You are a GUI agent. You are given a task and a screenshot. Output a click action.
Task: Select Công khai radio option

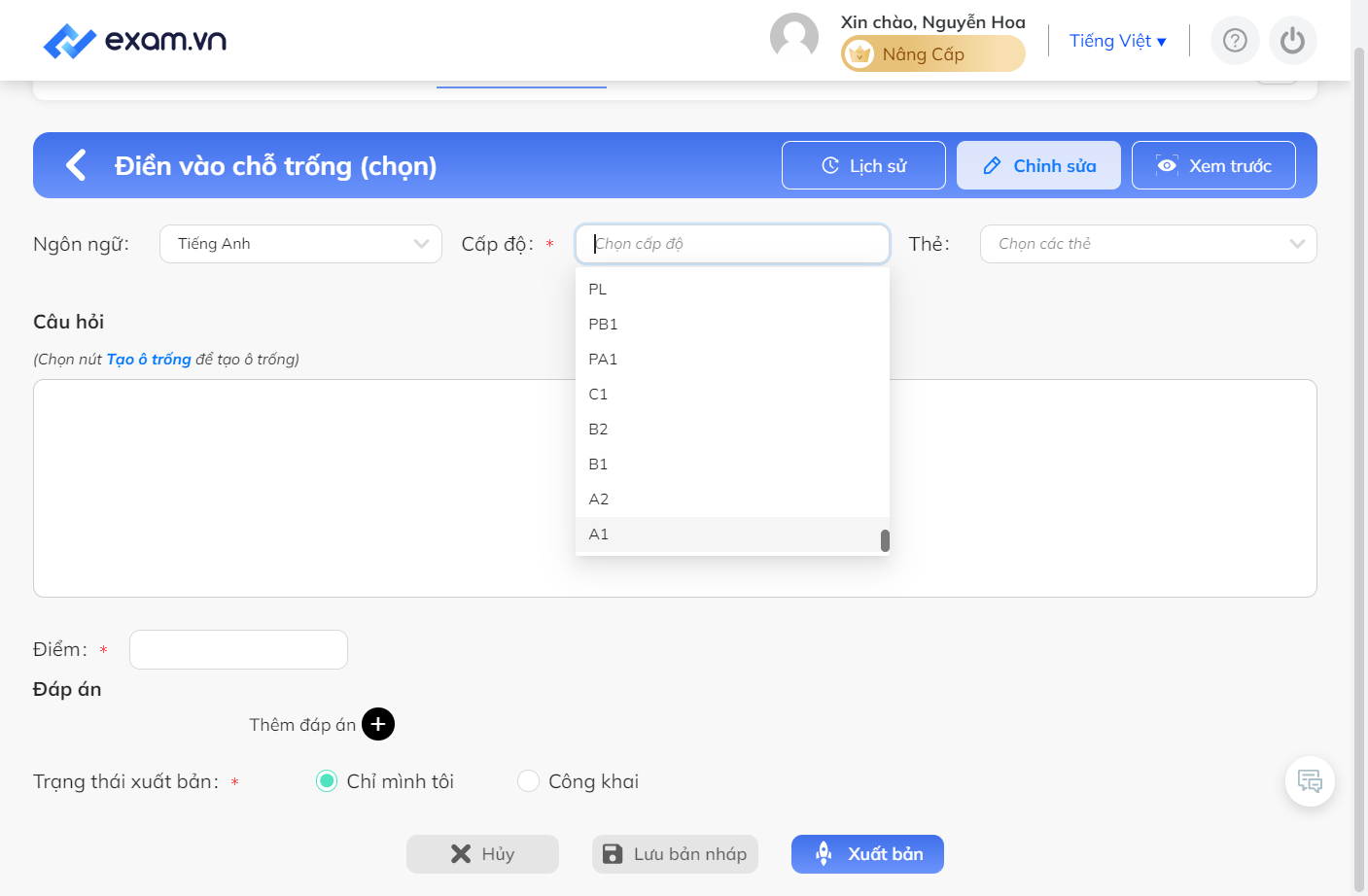528,781
